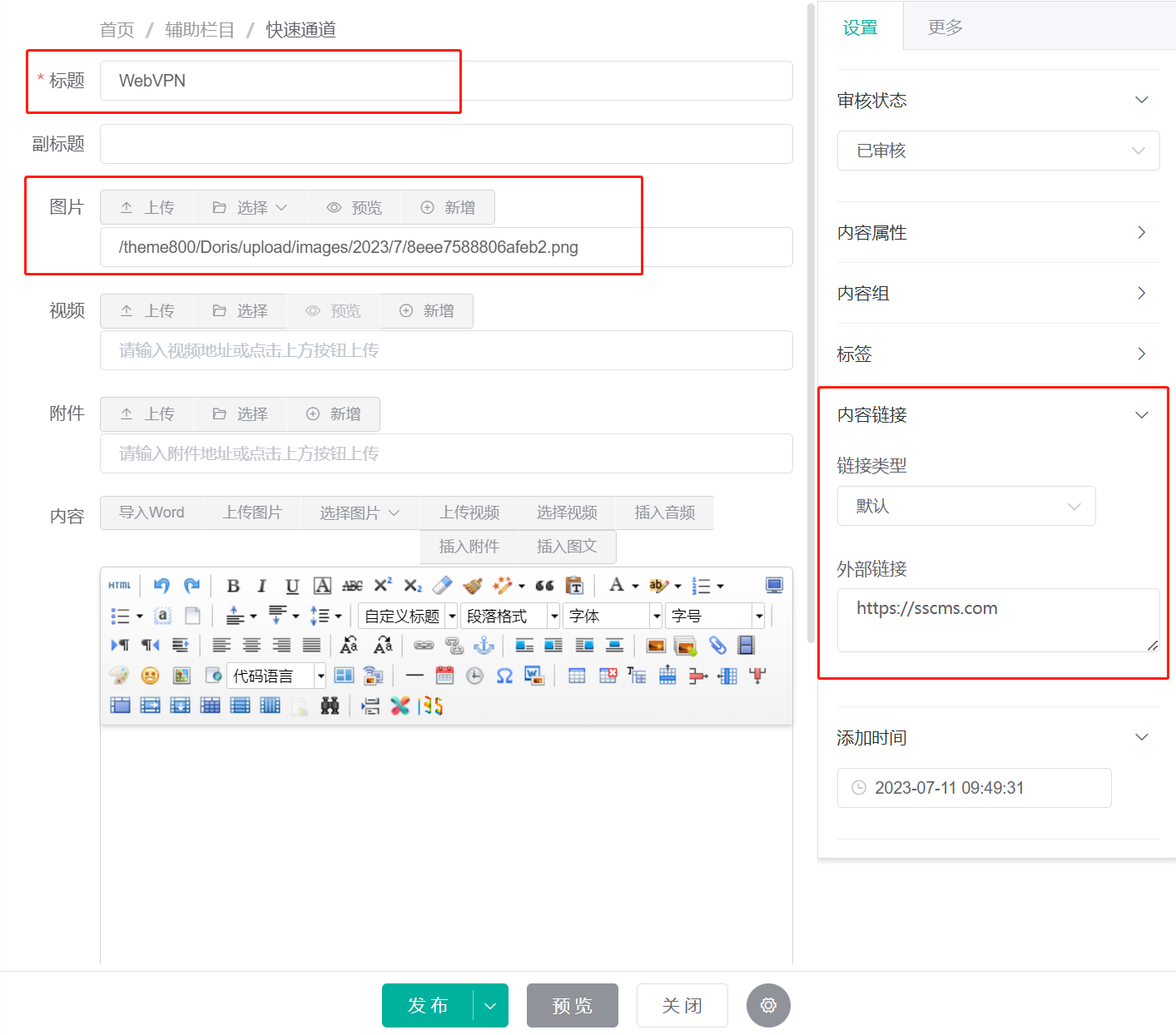Open the 选择图片 menu in the editor toolbar
1176x1035 pixels.
(360, 513)
